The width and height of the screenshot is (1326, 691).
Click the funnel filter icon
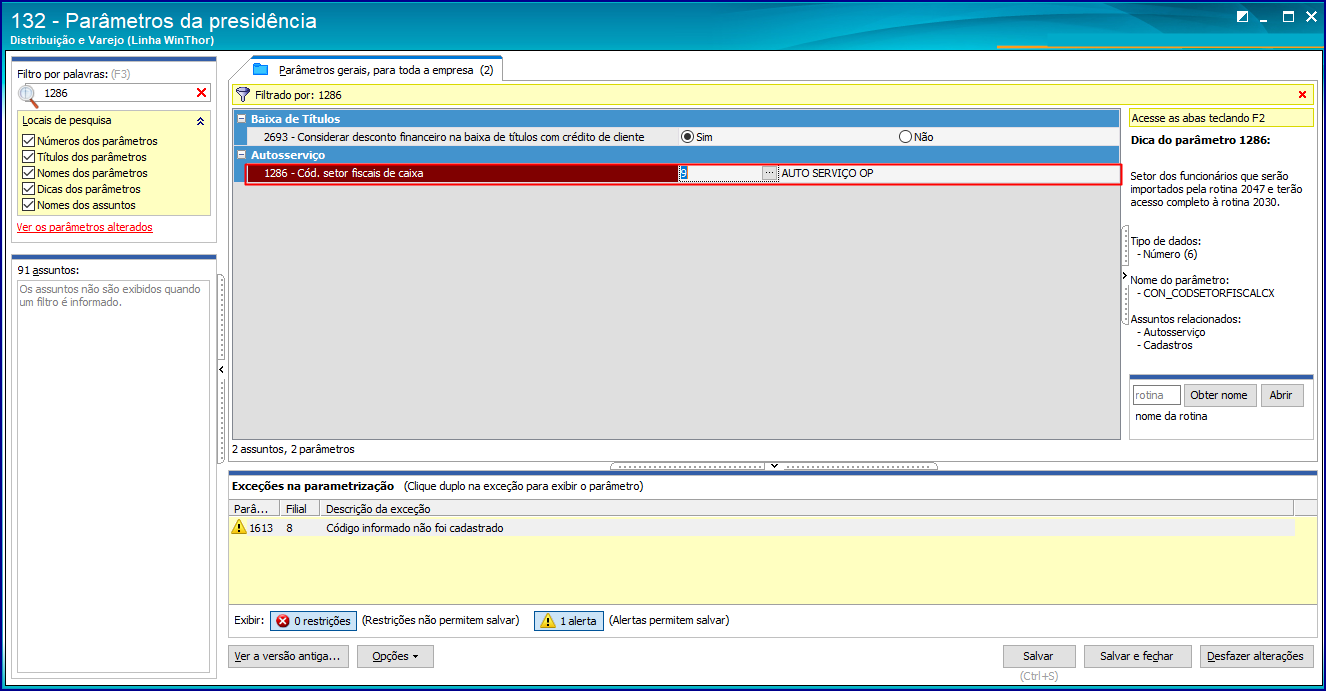[243, 95]
